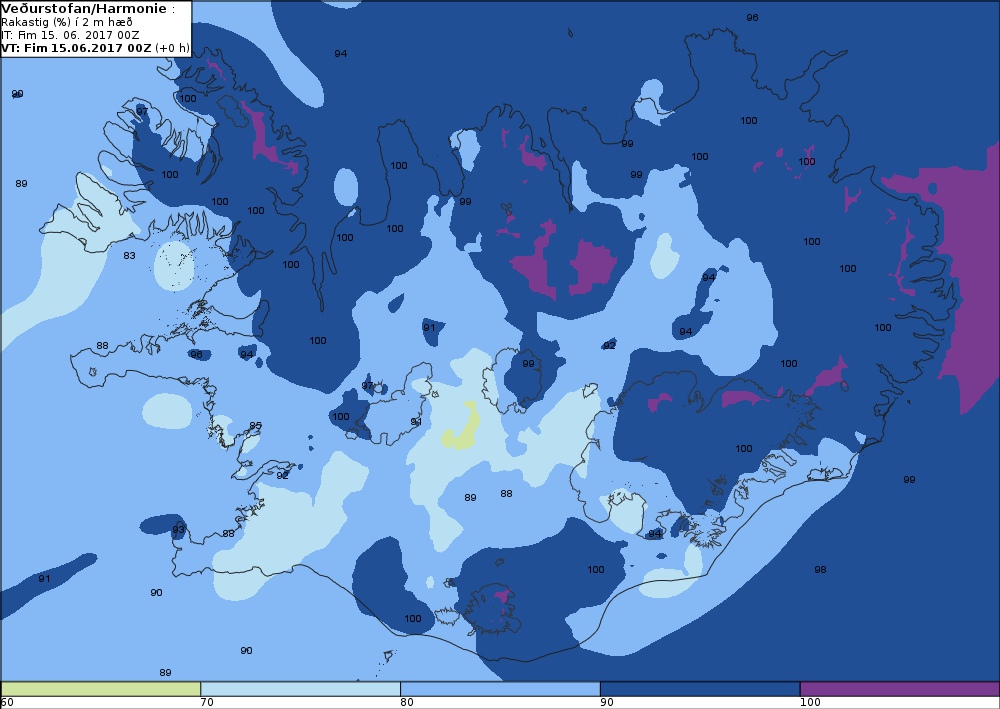Select the '98' humidity value on the map
Screen dimensions: 1000x709
[820, 569]
